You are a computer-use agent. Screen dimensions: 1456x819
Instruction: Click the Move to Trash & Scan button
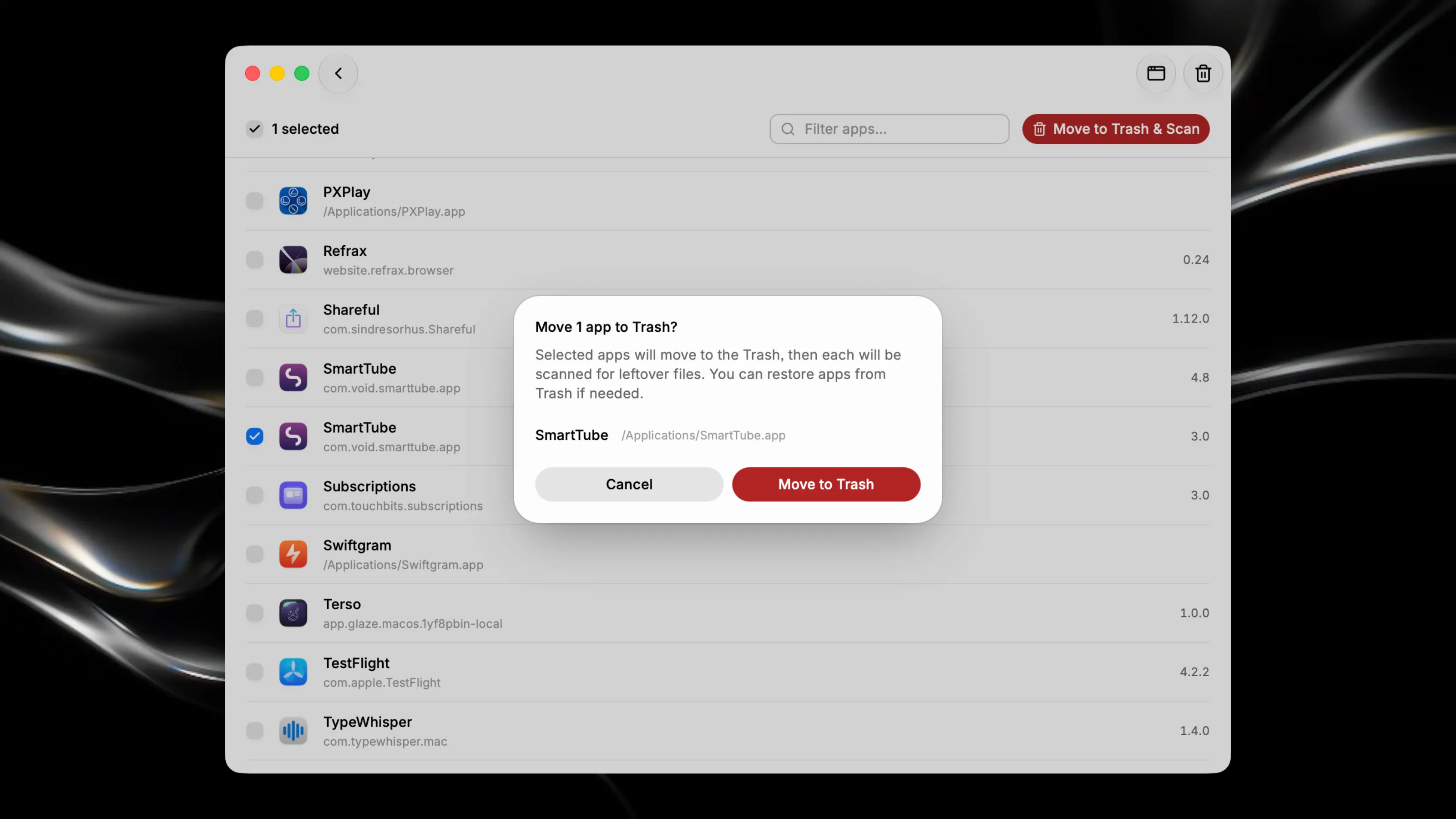pos(1116,129)
